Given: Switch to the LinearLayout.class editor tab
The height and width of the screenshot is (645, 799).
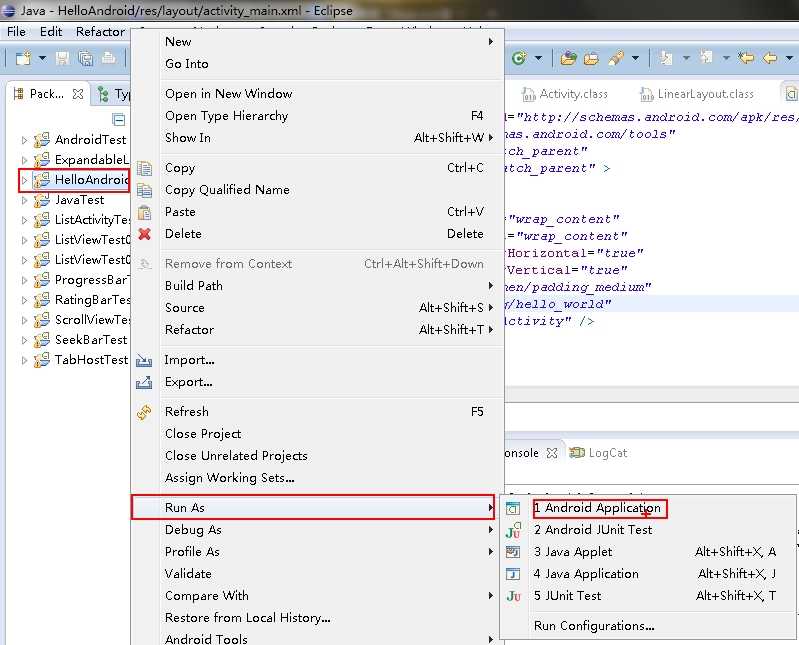Looking at the screenshot, I should point(697,94).
